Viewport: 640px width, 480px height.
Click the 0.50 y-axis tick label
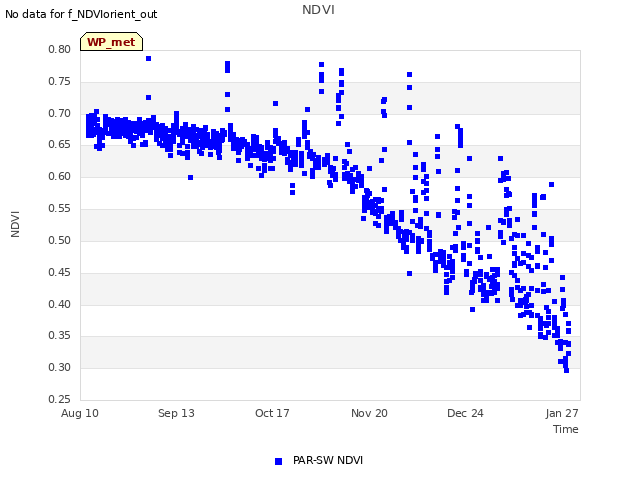(60, 240)
